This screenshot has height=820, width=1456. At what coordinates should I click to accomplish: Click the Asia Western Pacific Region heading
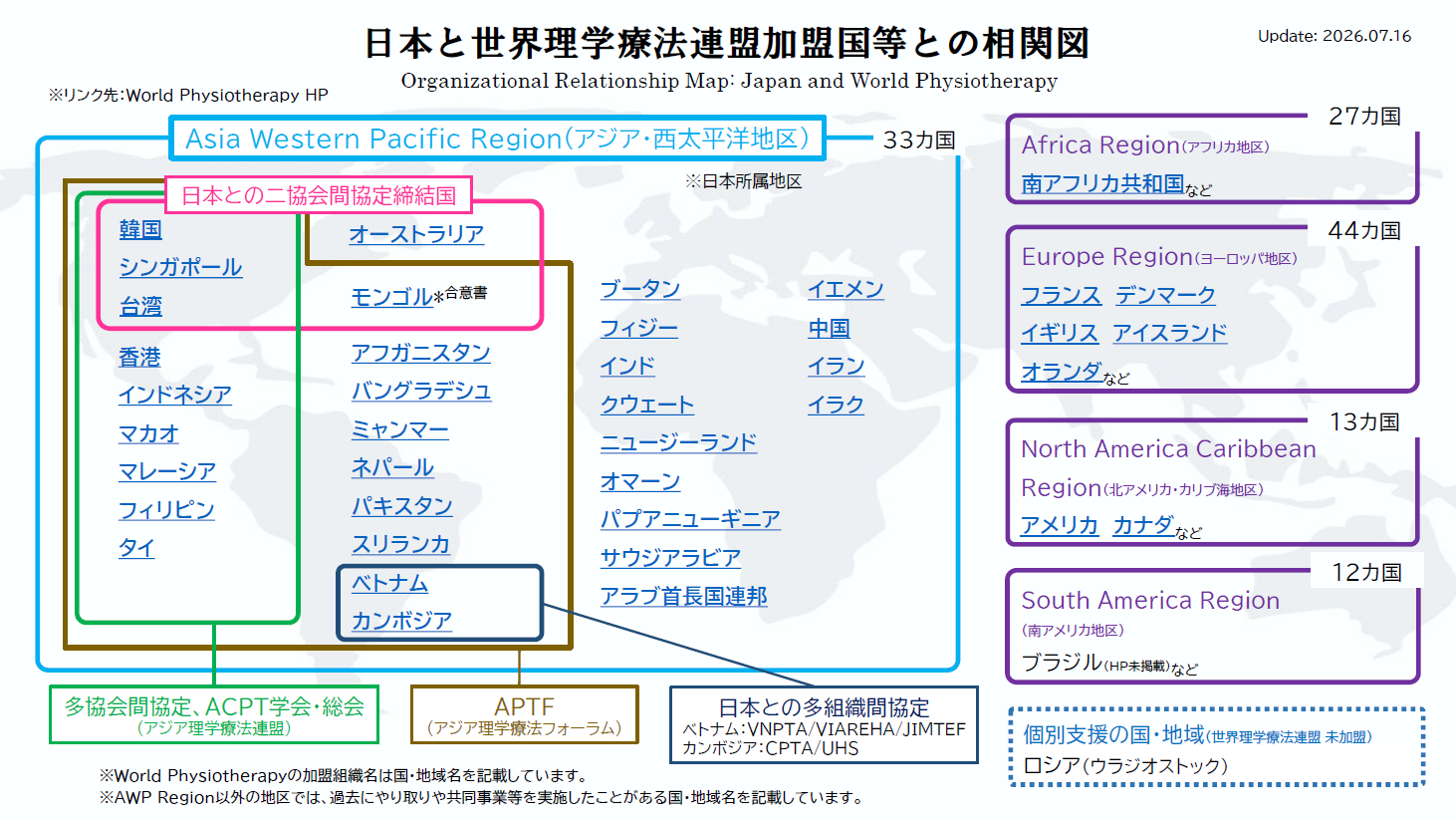[x=497, y=138]
